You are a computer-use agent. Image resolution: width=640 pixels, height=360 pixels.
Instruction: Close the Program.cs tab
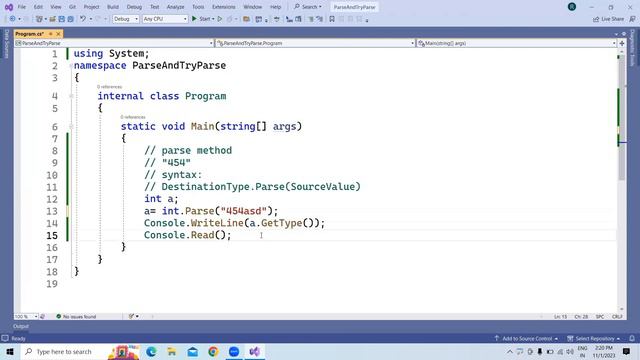pos(58,34)
